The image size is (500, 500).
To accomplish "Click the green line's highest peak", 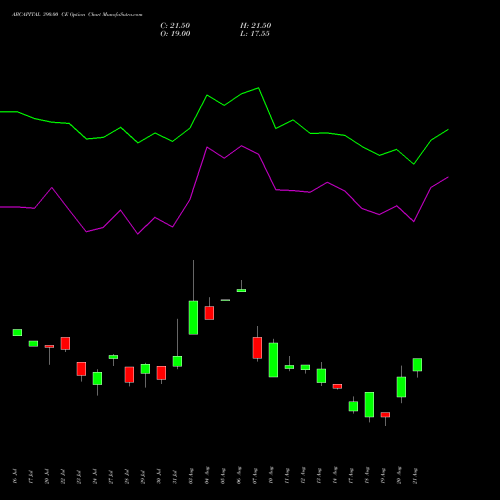I will coord(259,88).
